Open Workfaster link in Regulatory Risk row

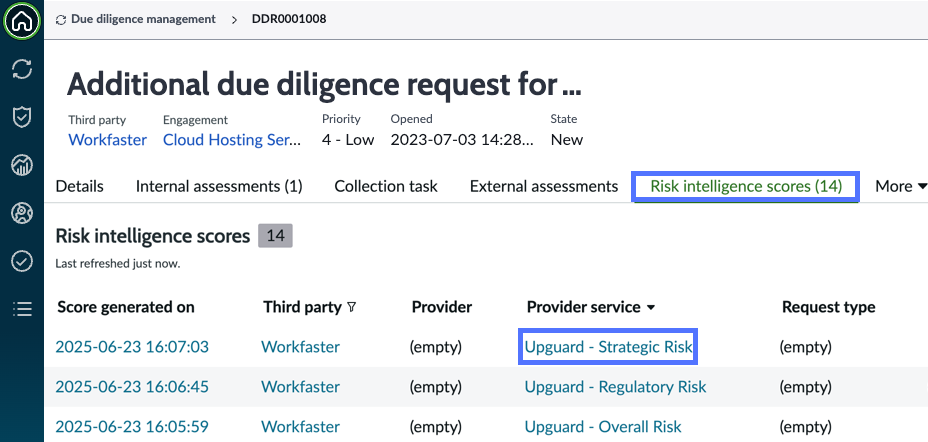(301, 386)
